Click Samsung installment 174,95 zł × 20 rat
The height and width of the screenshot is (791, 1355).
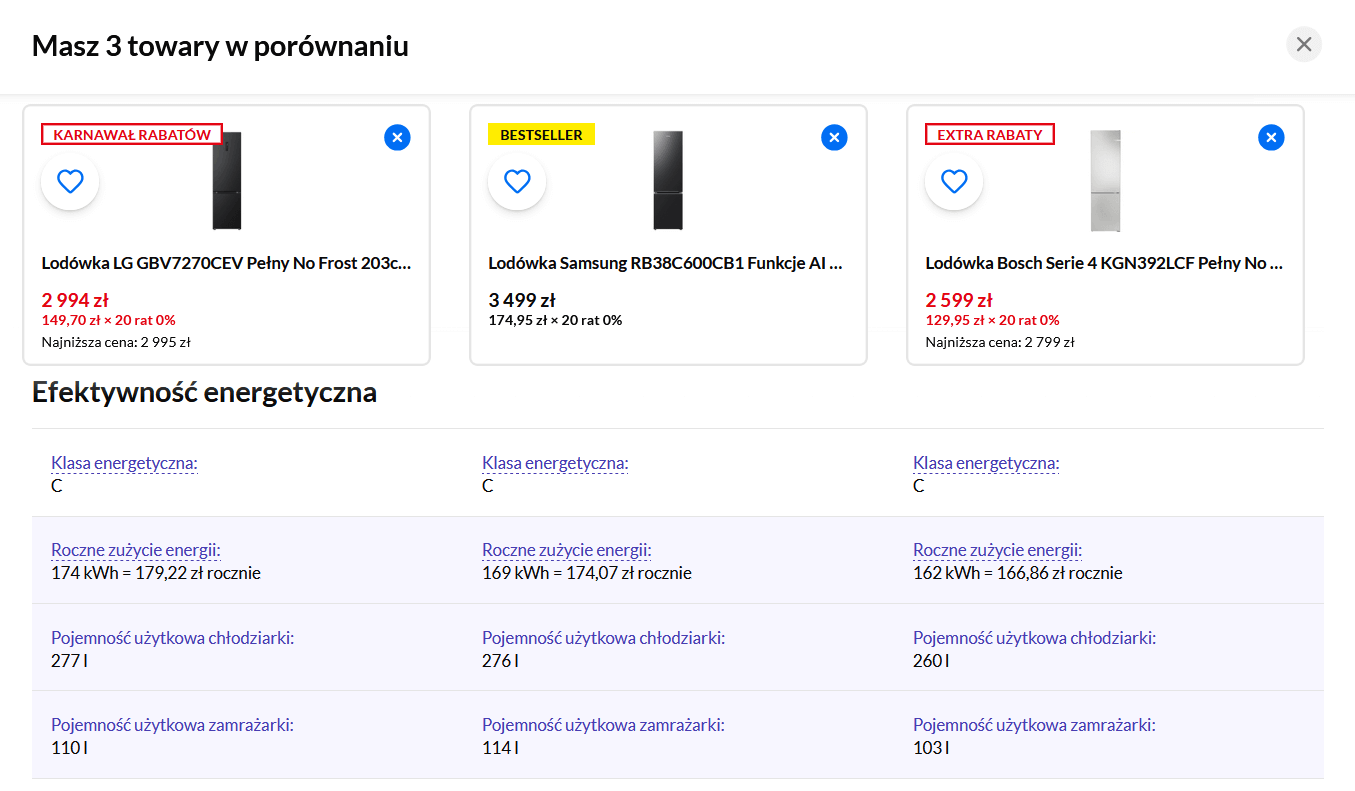(x=555, y=320)
